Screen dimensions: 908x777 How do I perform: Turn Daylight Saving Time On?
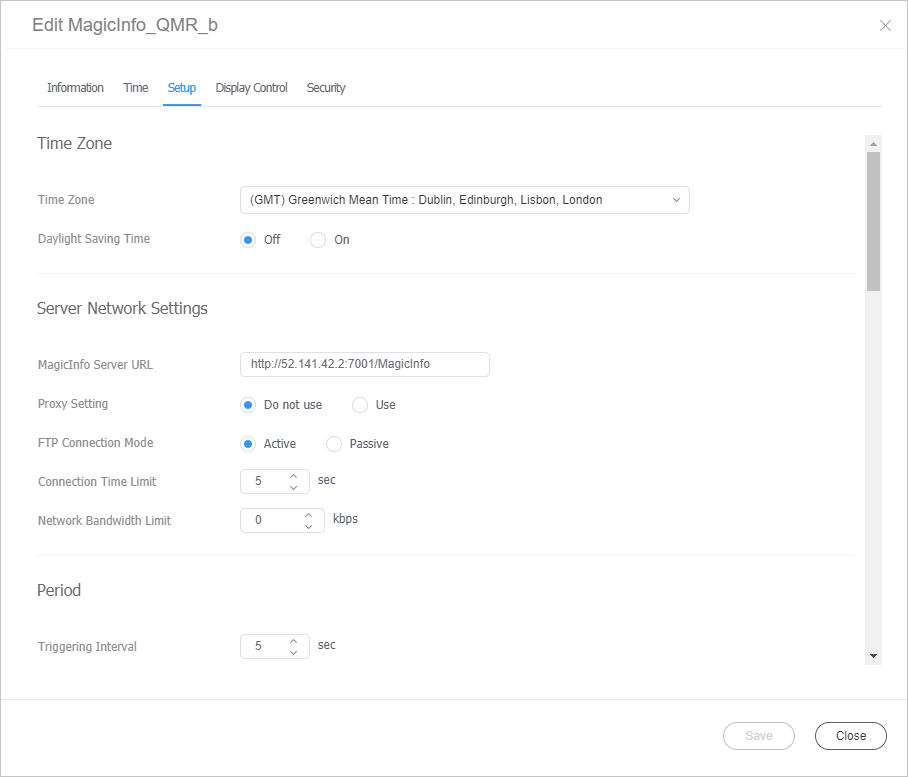[318, 240]
